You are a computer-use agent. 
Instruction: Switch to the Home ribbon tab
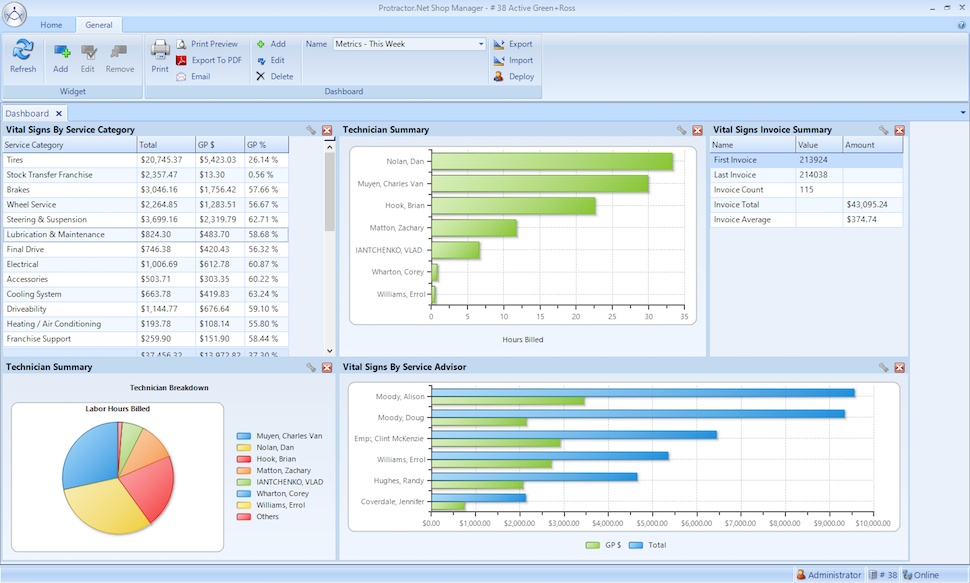coord(51,25)
